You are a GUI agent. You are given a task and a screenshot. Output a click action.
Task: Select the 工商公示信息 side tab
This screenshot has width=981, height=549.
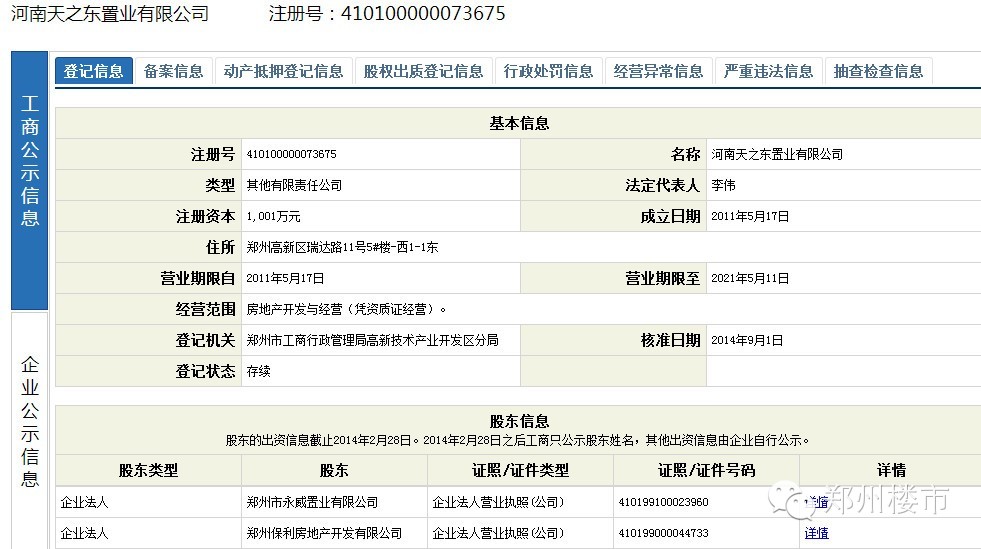pyautogui.click(x=29, y=180)
